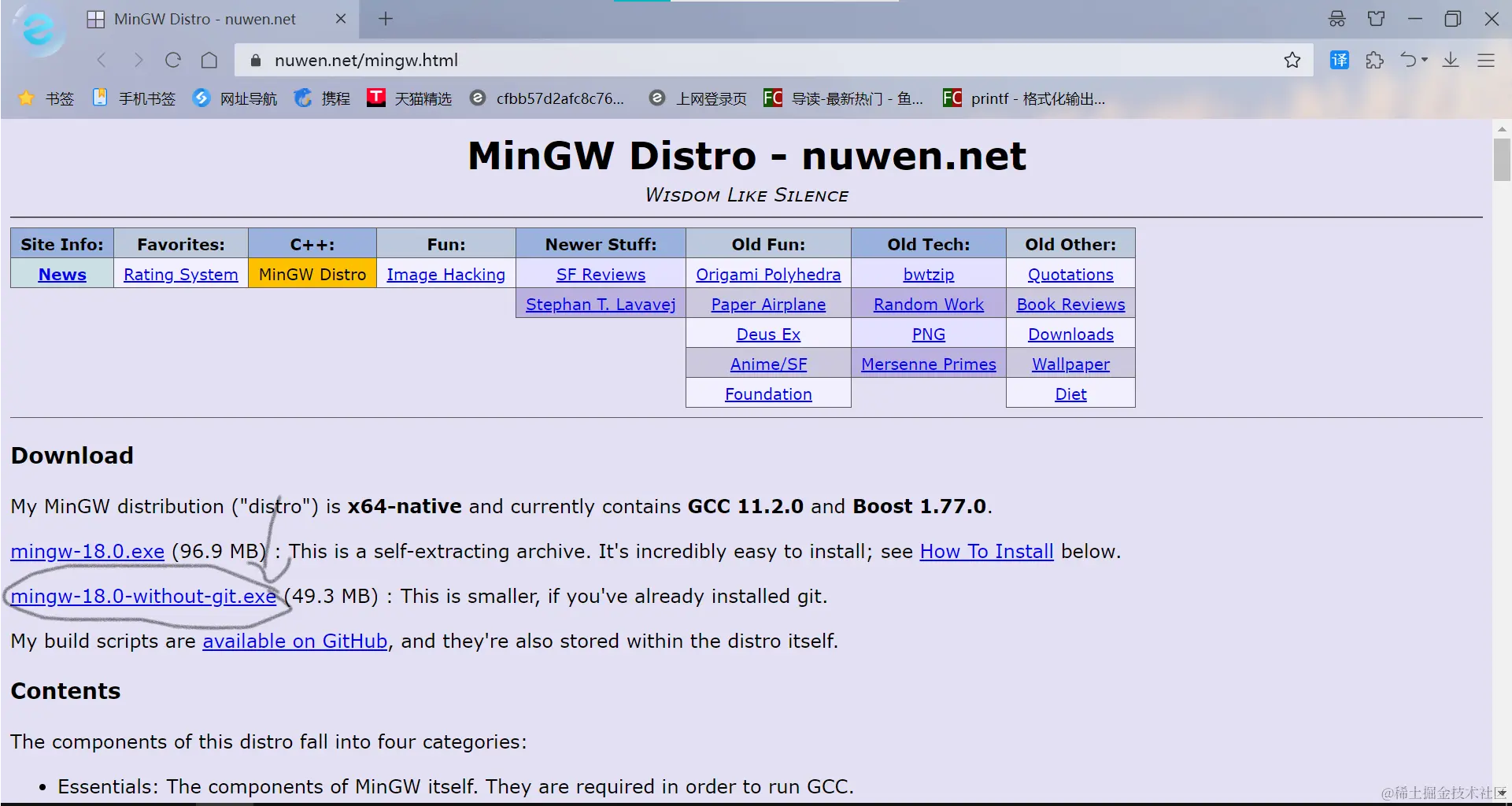Viewport: 1512px width, 806px height.
Task: Click the scrollbar up arrow
Action: [x=1502, y=128]
